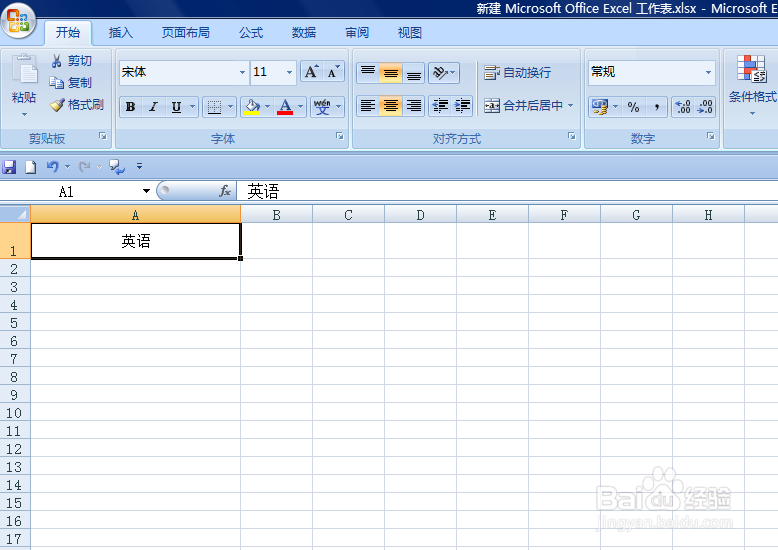
Task: Increase indent in alignment group
Action: (x=462, y=106)
